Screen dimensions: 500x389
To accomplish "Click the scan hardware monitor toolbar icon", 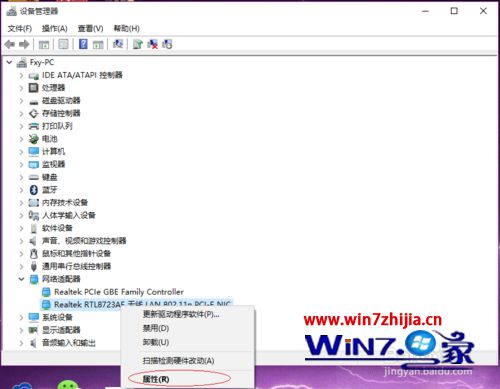I will coord(118,44).
